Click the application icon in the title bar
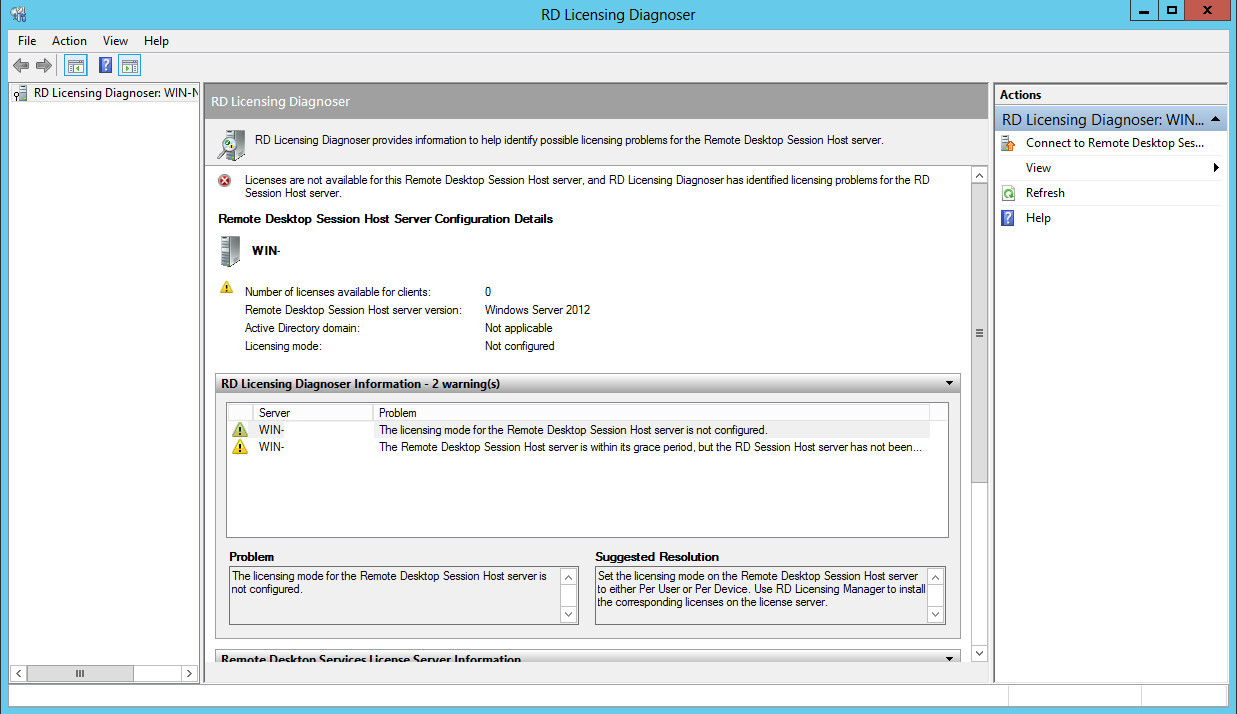Screen dimensions: 1237x714 tap(18, 14)
